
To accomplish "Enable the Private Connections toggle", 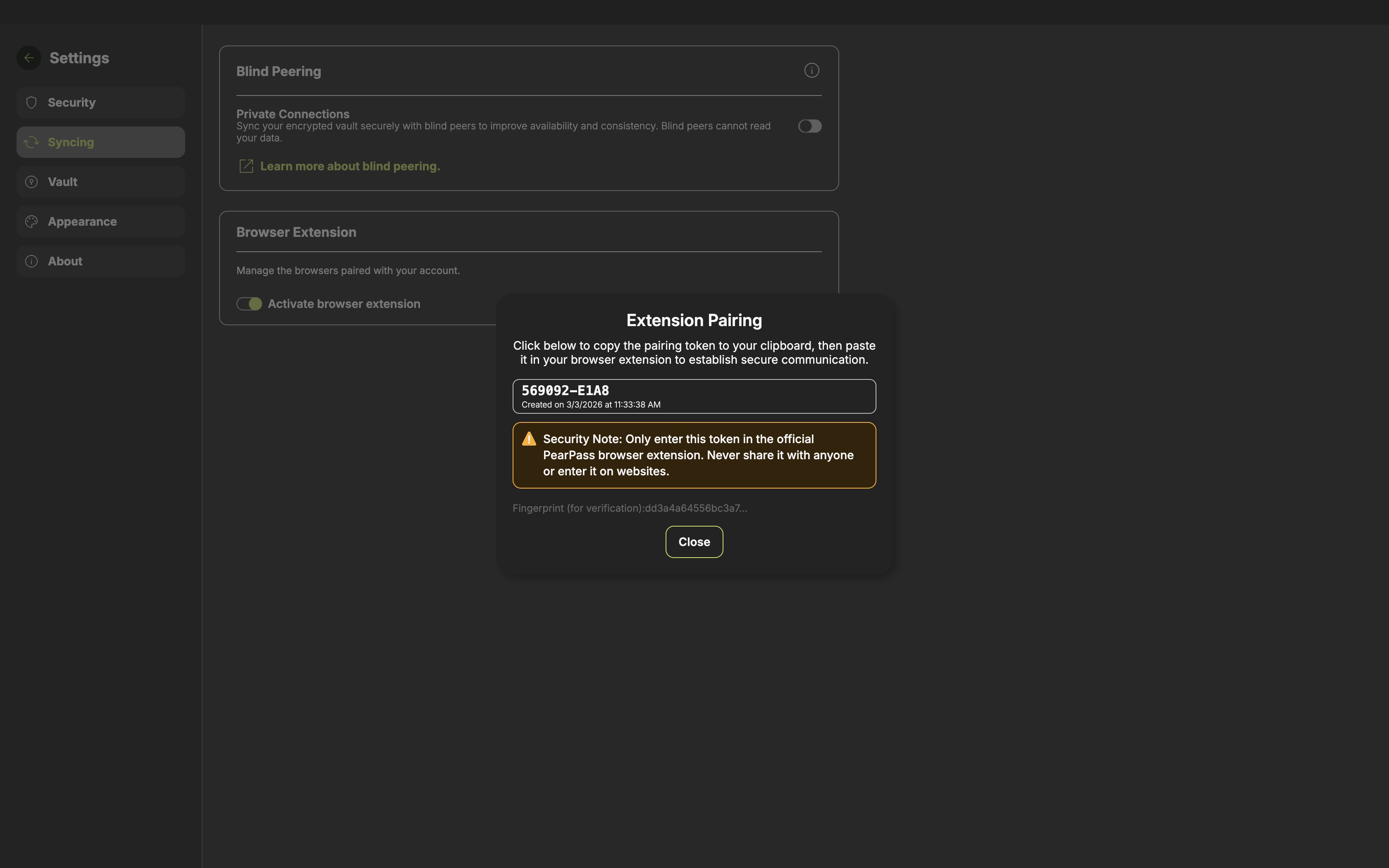I will click(809, 126).
